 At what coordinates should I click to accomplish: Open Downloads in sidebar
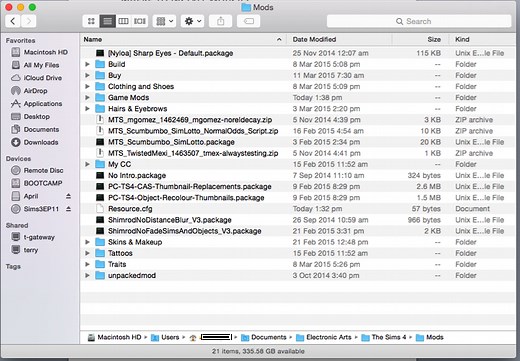(35, 142)
